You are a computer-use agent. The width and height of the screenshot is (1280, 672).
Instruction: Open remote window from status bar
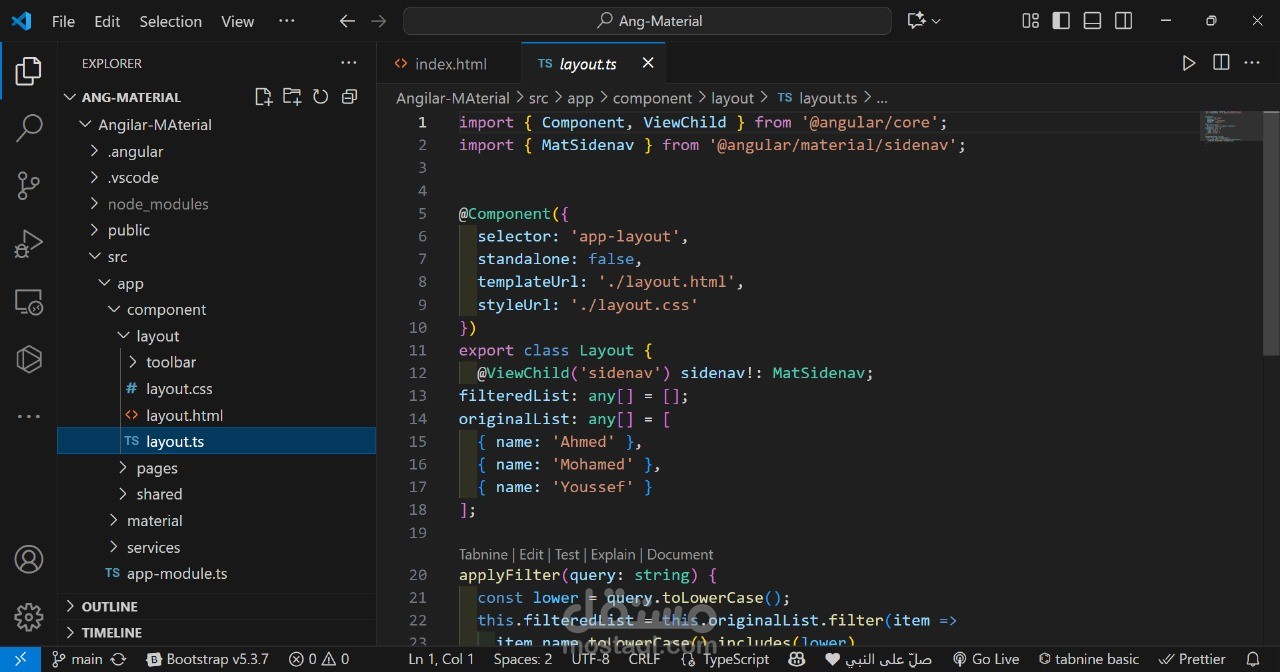click(x=20, y=659)
